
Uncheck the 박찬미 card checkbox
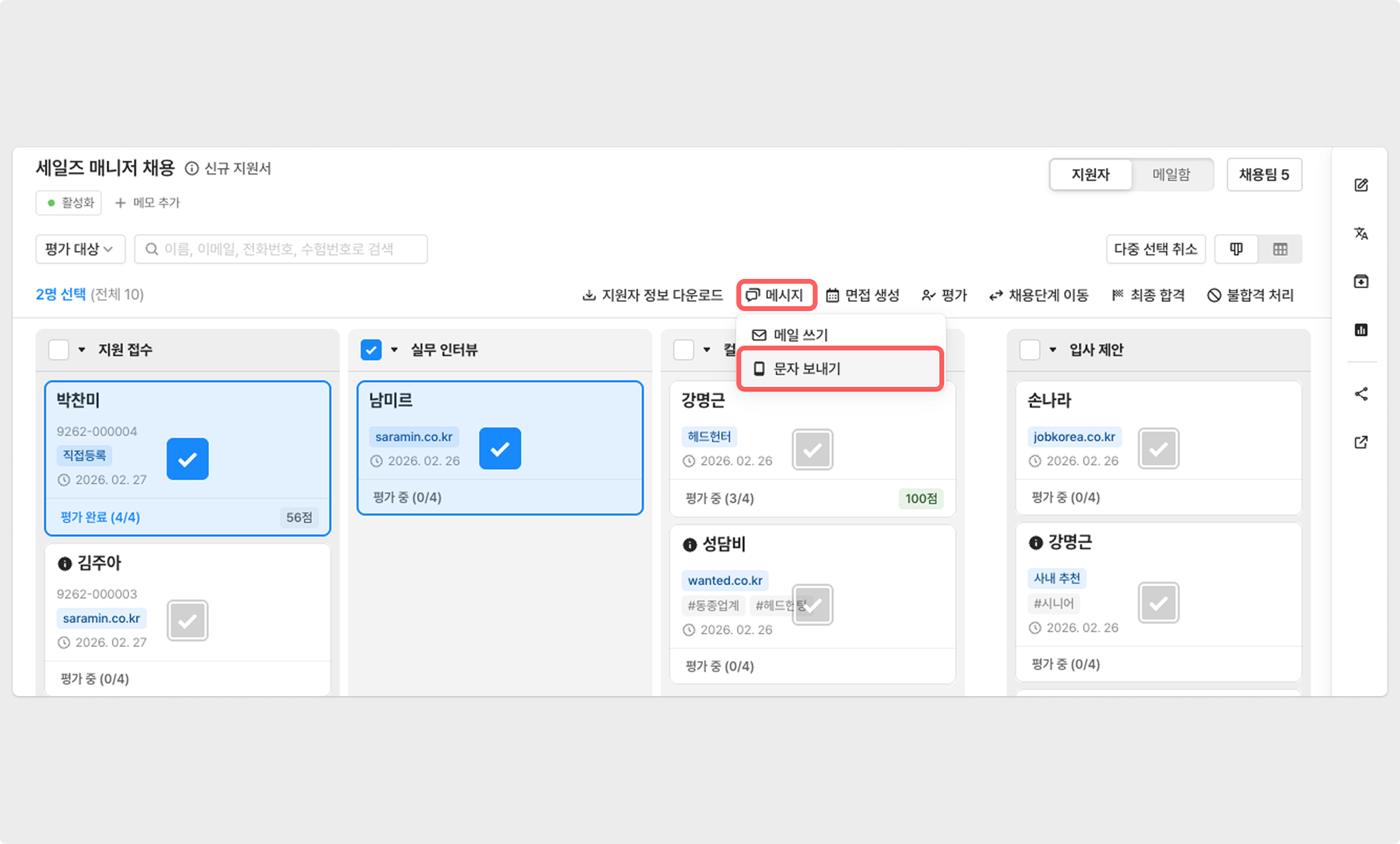pyautogui.click(x=187, y=459)
